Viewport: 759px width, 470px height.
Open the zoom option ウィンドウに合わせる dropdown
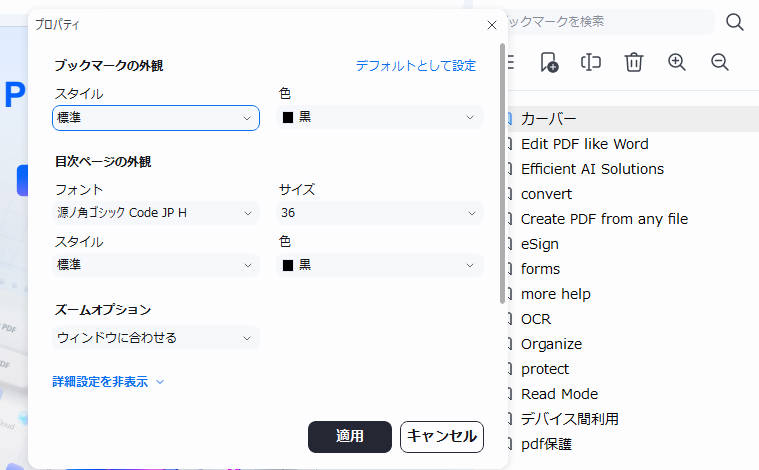[x=155, y=338]
